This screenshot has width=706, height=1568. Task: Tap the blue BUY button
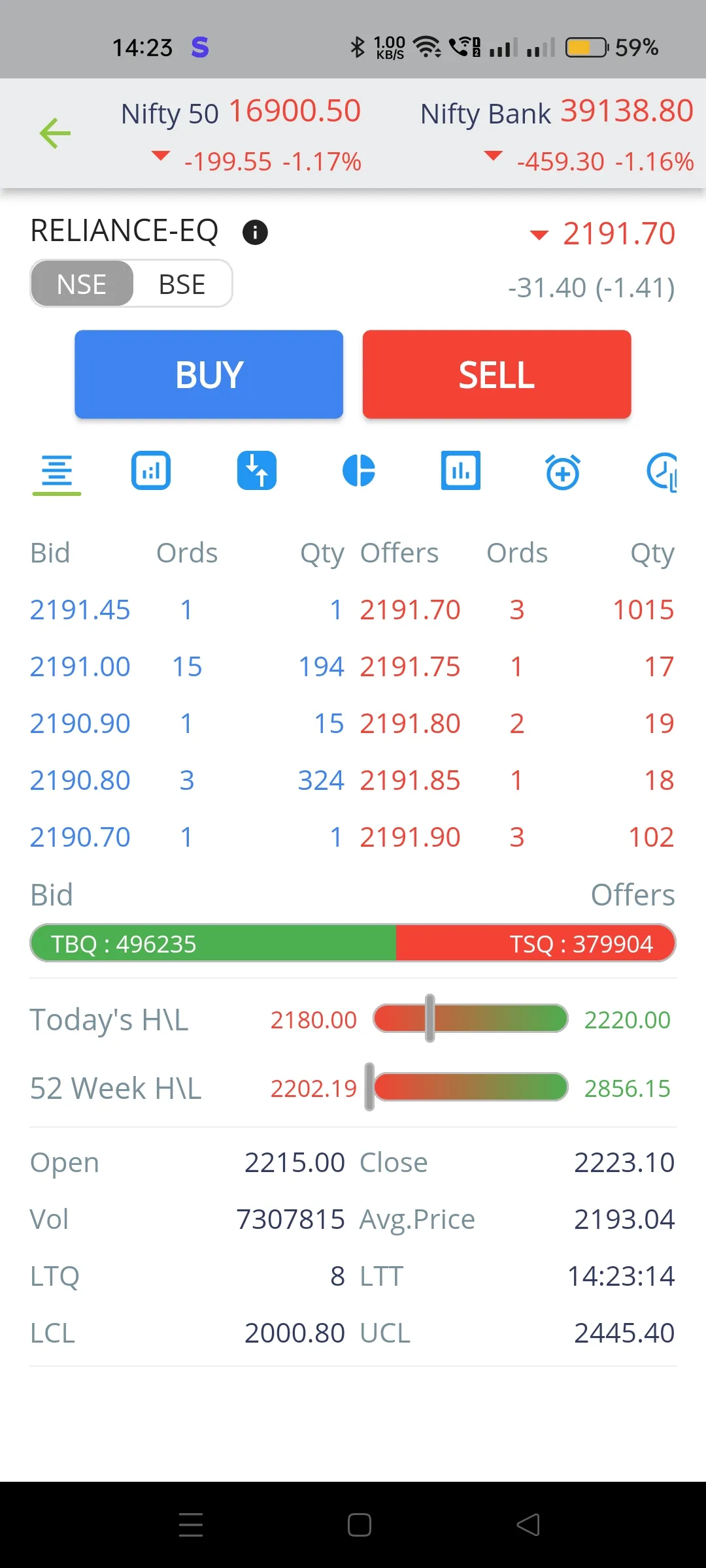click(209, 374)
